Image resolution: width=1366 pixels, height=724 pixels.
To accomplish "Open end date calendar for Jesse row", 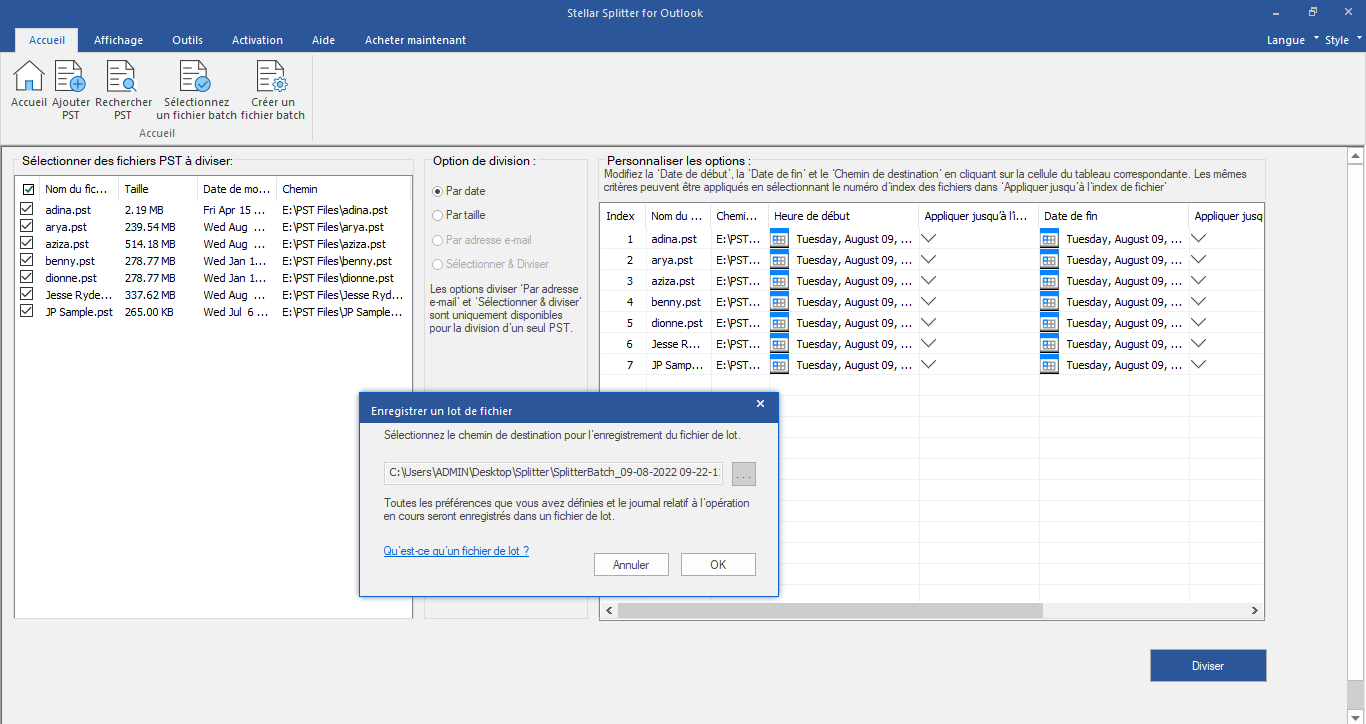I will (1049, 344).
